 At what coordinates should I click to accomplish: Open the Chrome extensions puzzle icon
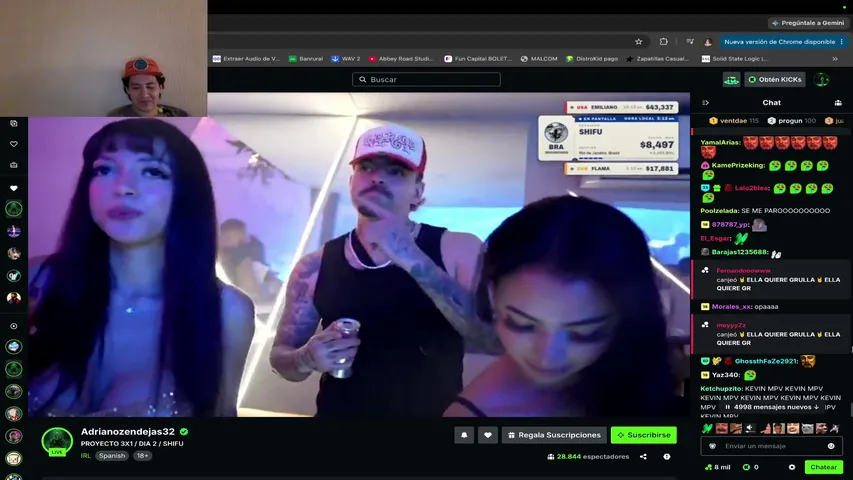click(x=664, y=42)
